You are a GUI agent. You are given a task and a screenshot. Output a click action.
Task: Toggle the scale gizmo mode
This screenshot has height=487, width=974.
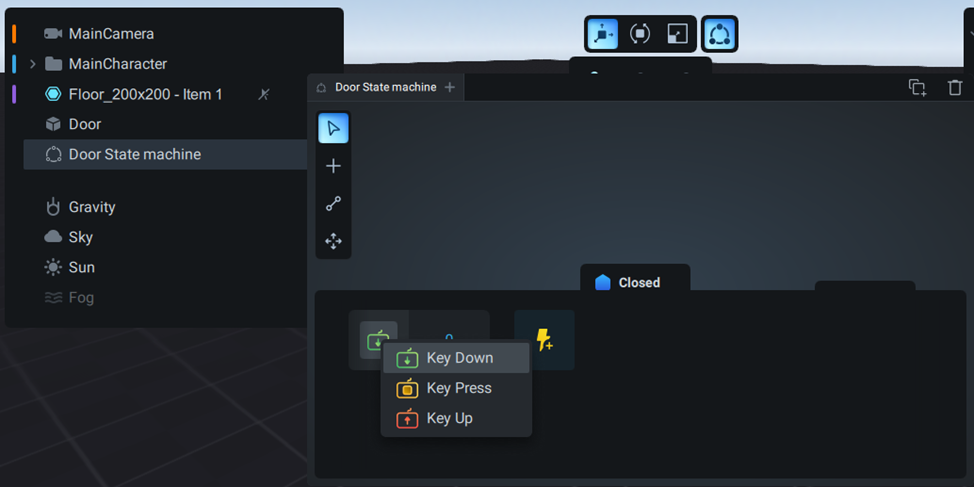click(678, 34)
